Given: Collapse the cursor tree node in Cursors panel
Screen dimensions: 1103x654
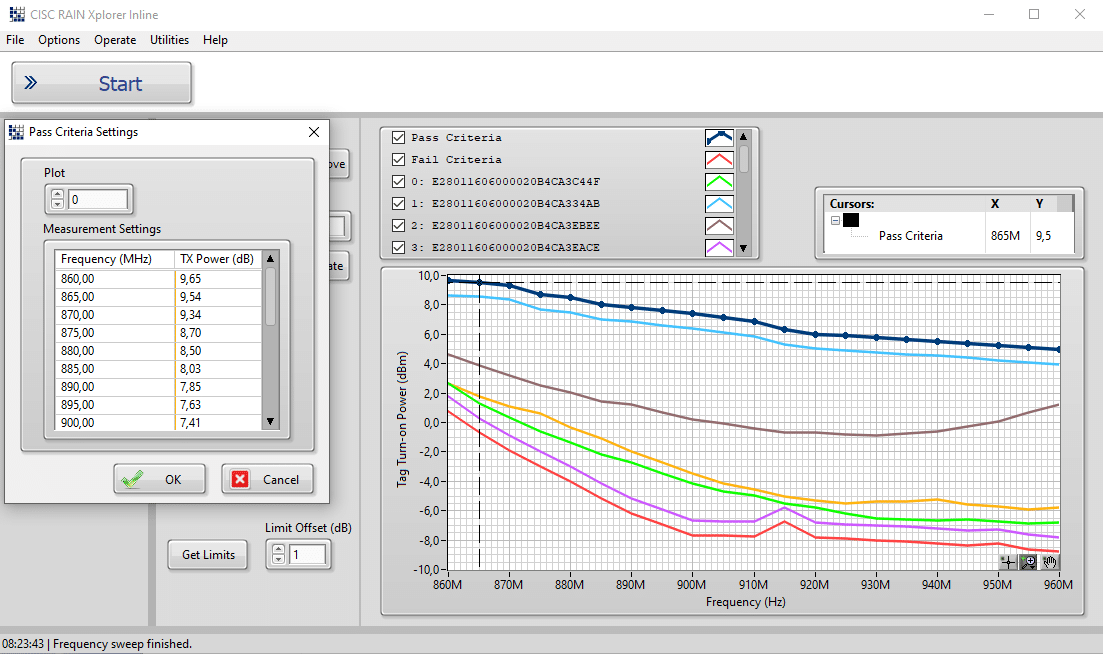Looking at the screenshot, I should point(834,219).
